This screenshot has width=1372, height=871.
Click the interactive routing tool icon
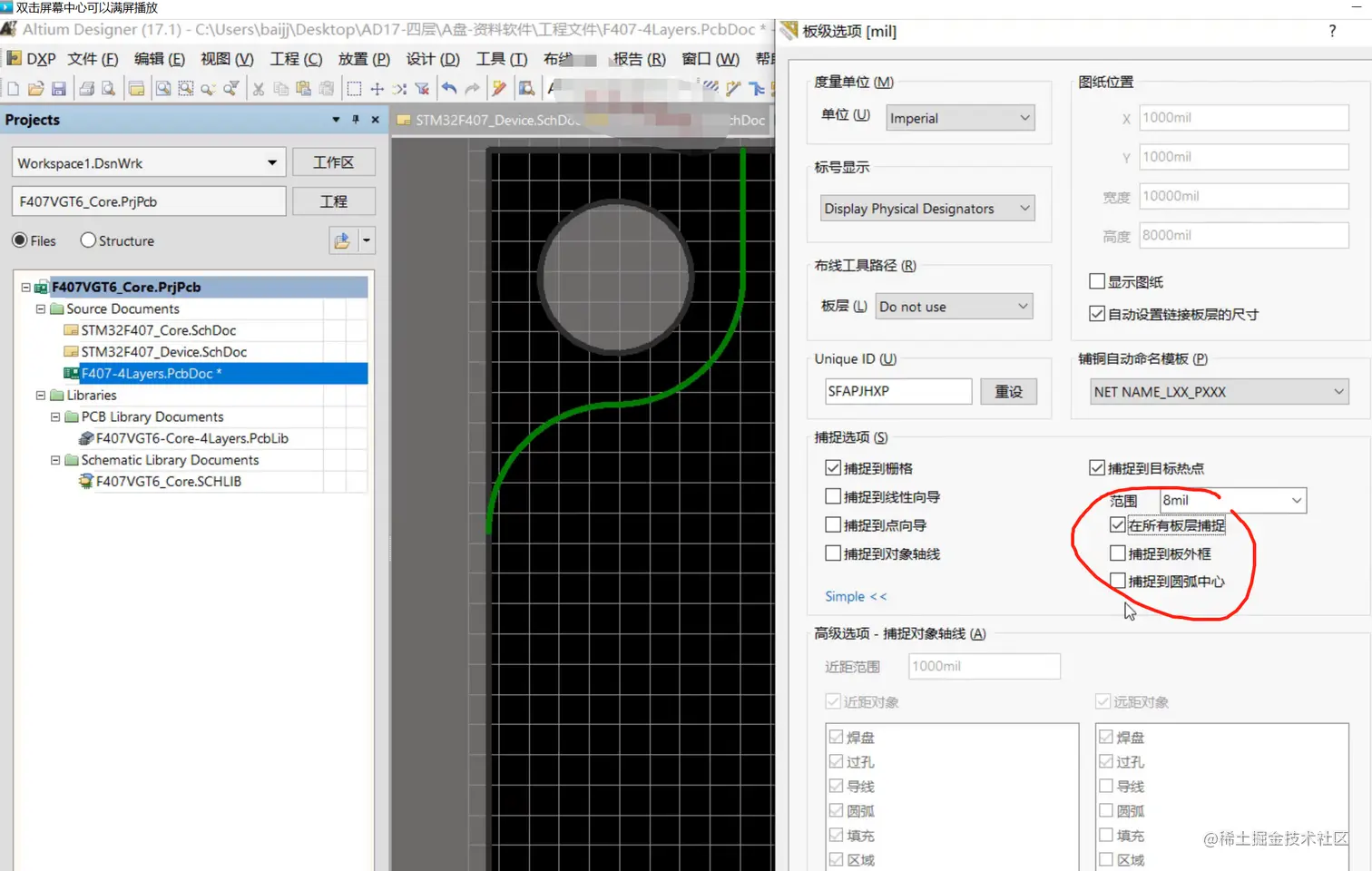tap(733, 88)
